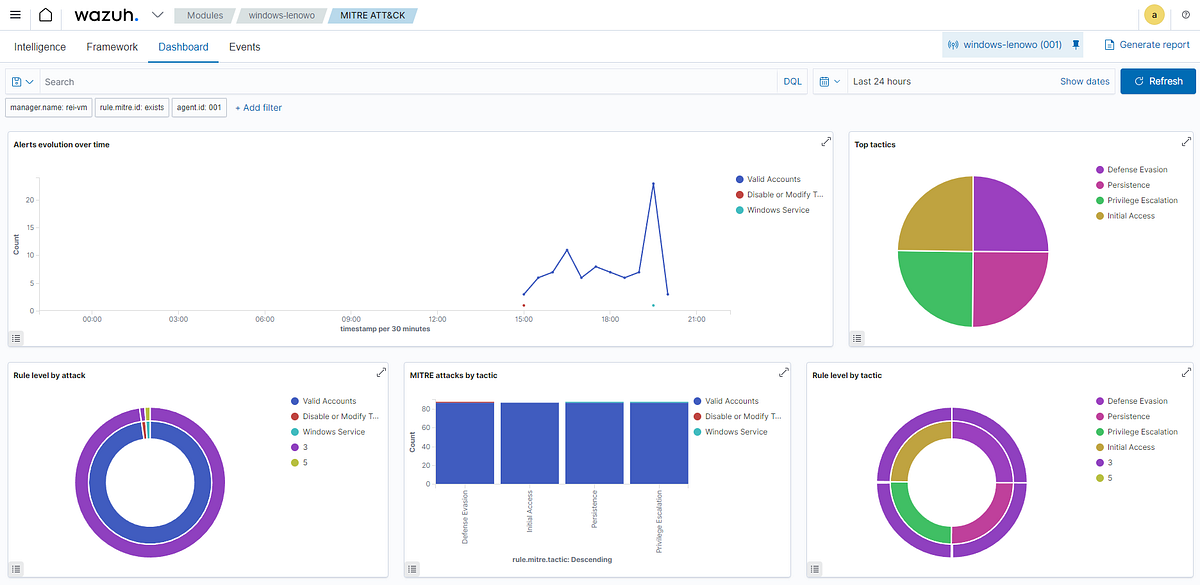Click the Refresh button
This screenshot has width=1200, height=585.
tap(1157, 81)
